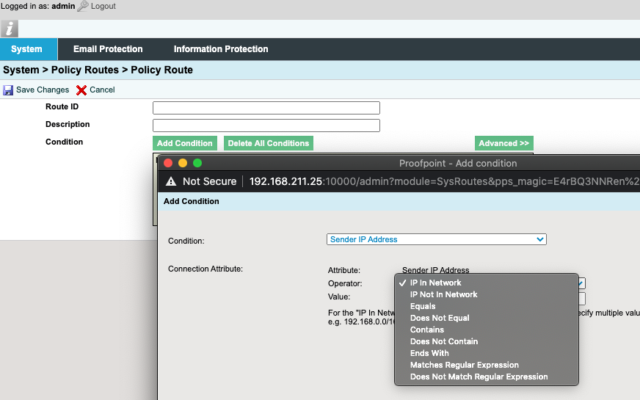This screenshot has width=640, height=400.
Task: Click the red X Cancel icon
Action: point(81,90)
